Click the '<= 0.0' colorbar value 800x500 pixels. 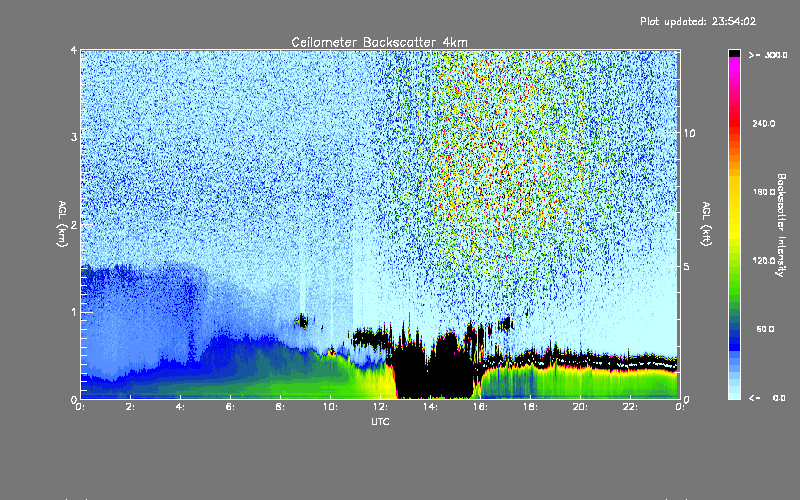point(767,398)
